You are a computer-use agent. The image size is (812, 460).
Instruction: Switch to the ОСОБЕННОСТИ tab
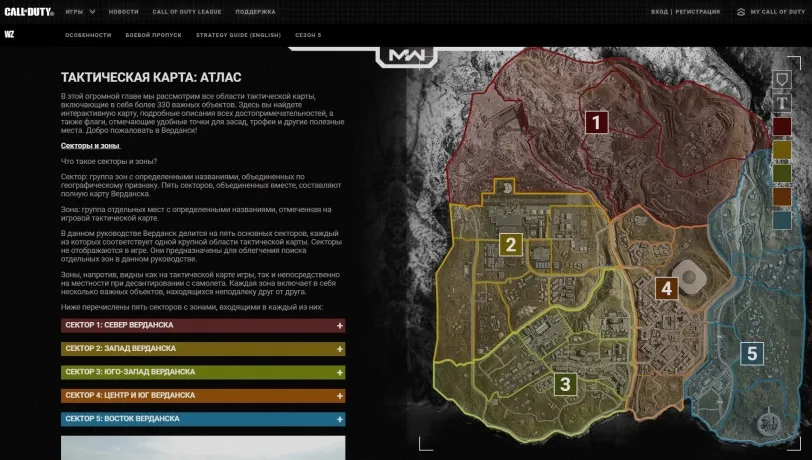[x=88, y=35]
